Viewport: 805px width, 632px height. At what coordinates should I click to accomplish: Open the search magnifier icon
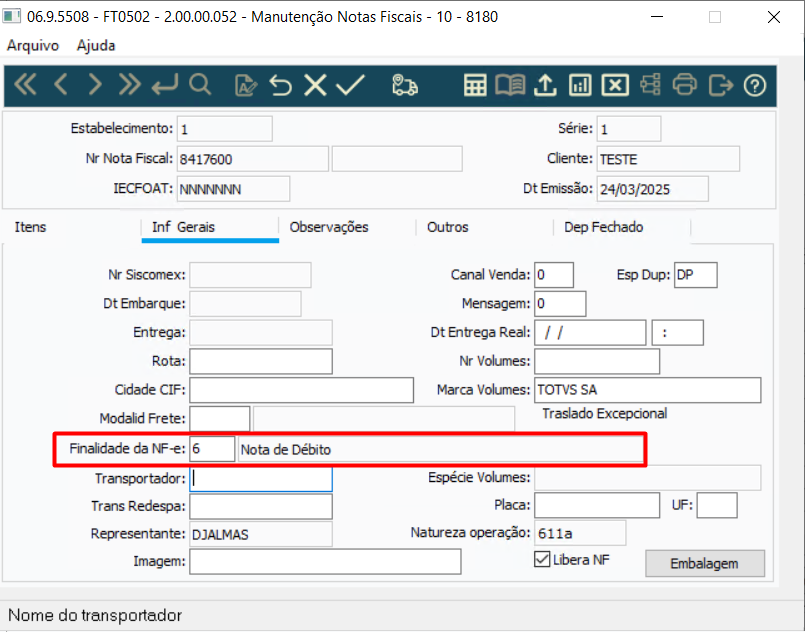(200, 85)
